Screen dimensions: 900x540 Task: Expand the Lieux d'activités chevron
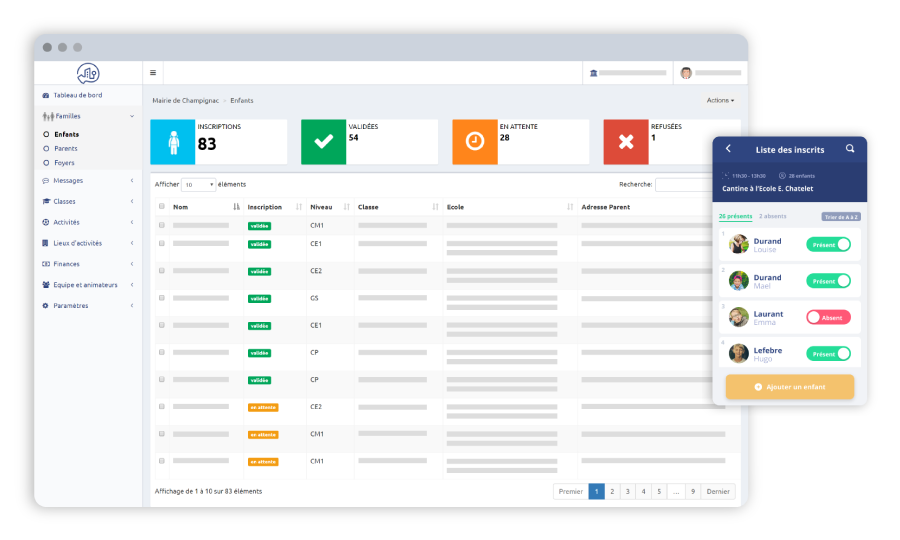(x=132, y=243)
